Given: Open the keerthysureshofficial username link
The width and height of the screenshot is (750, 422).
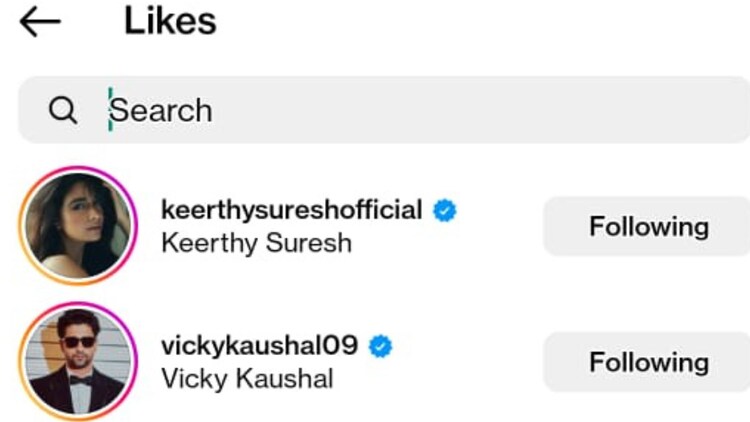Looking at the screenshot, I should coord(291,211).
